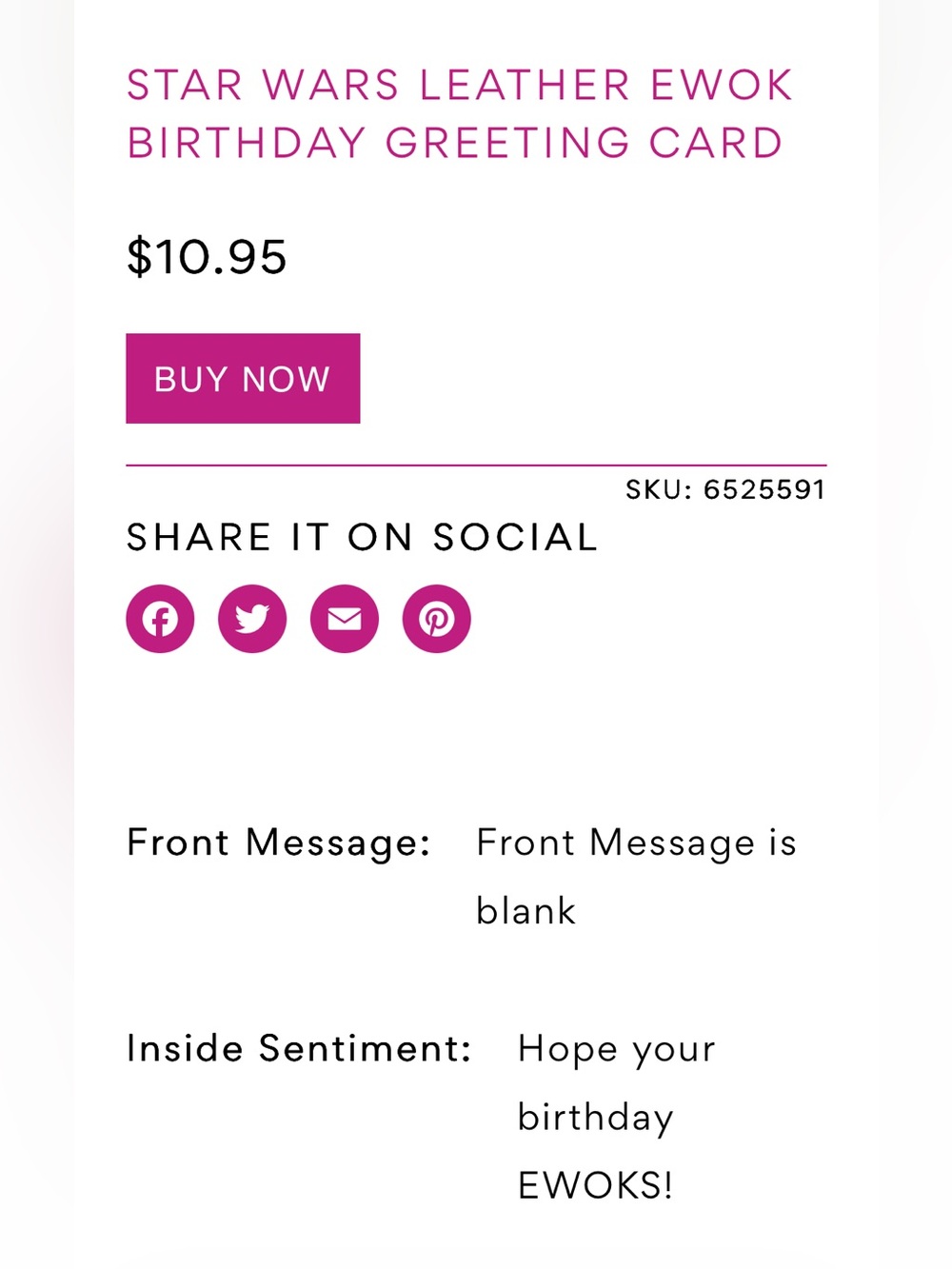Screen dimensions: 952x1269
Task: Click the BUY NOW button
Action: coord(243,378)
